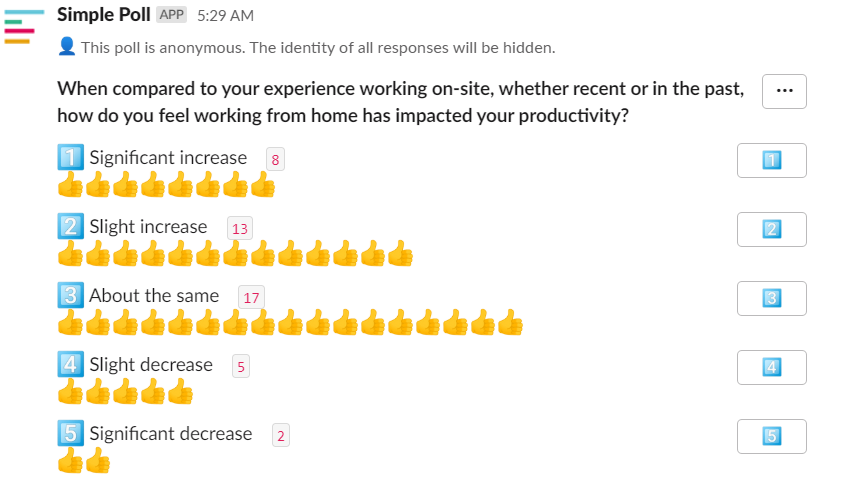The image size is (868, 479).
Task: Vote using the number 1 button
Action: point(771,161)
